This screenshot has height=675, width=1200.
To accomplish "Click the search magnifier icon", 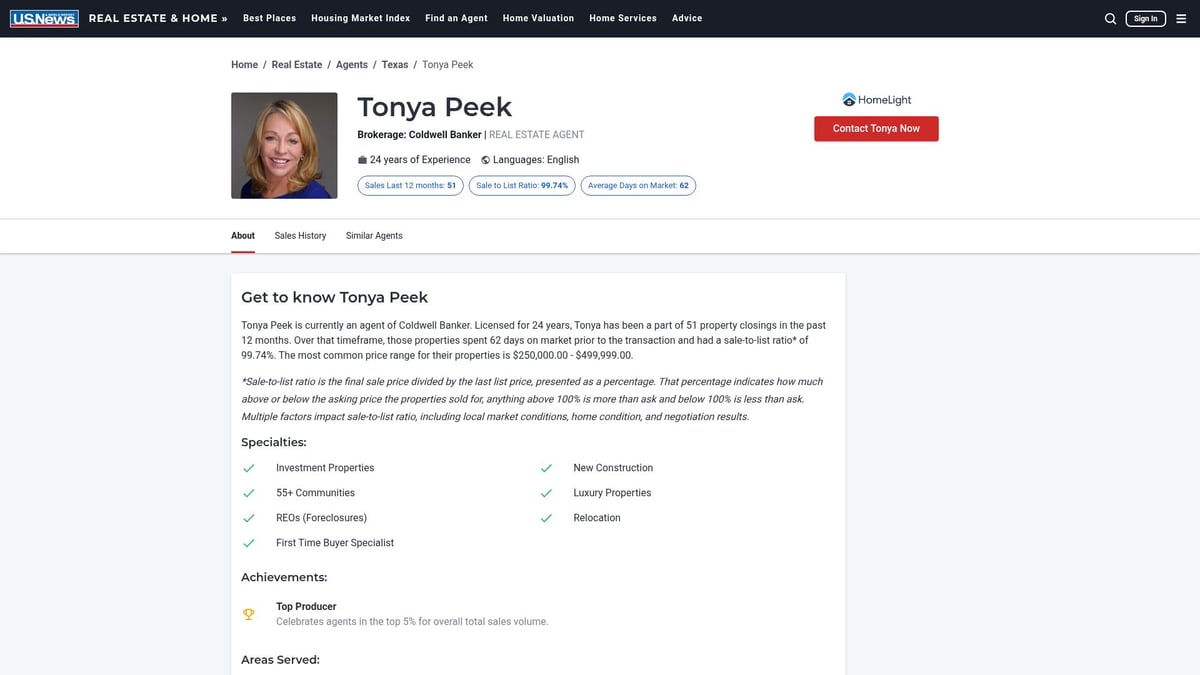I will (1110, 18).
